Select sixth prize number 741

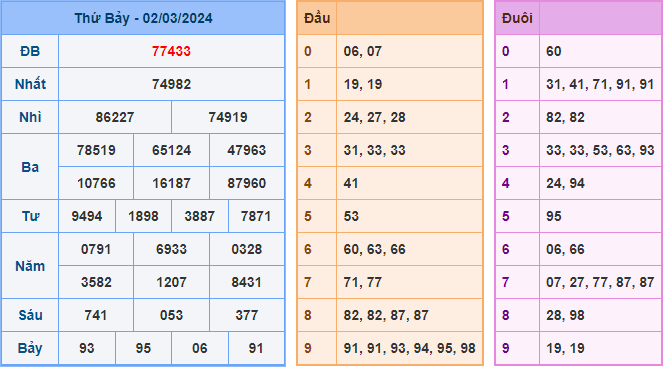[x=96, y=315]
